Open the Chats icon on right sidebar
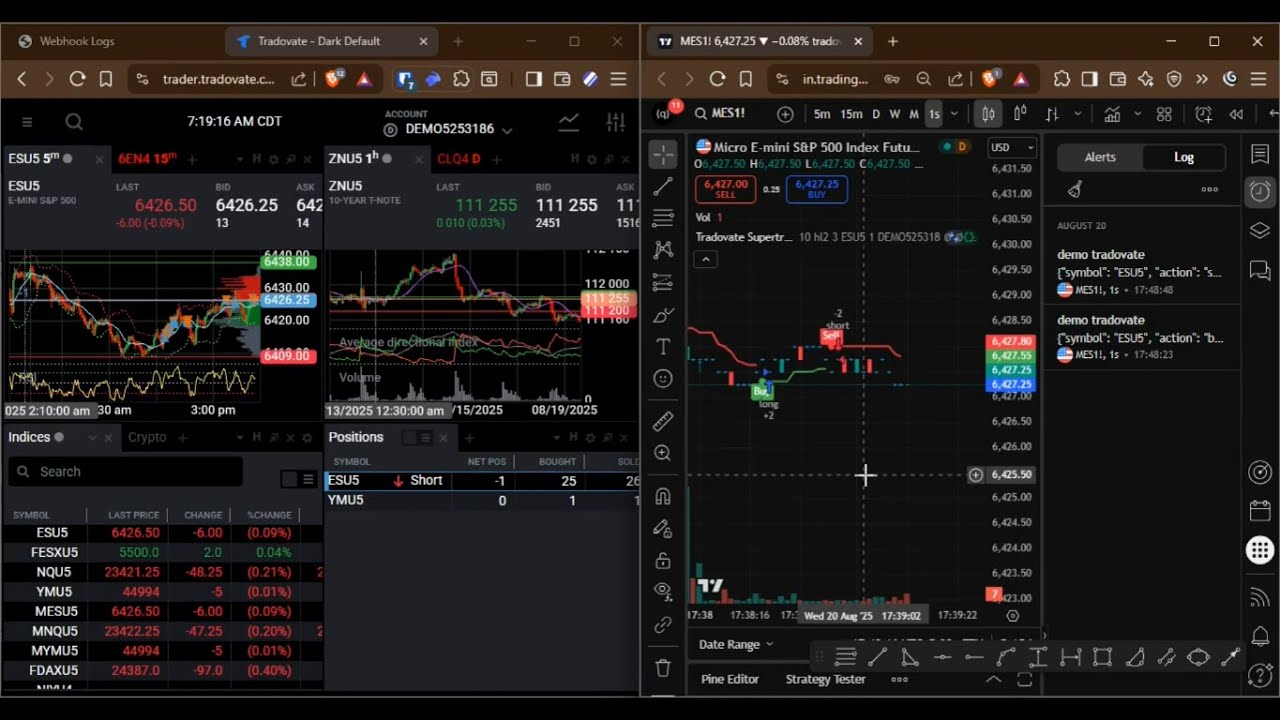 (x=1260, y=270)
